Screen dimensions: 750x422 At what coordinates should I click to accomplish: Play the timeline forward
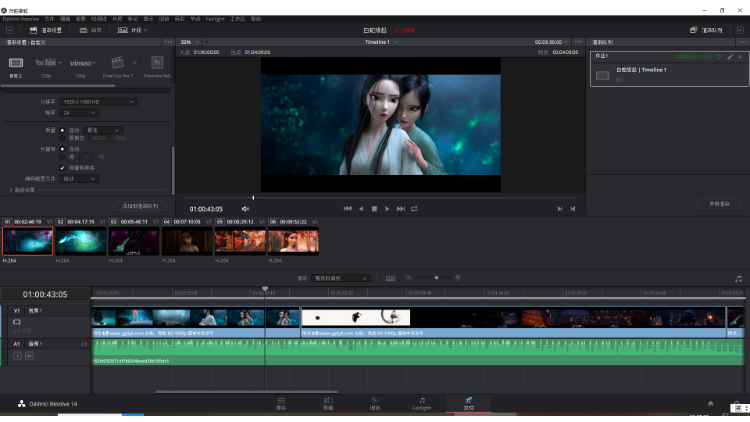(x=387, y=209)
